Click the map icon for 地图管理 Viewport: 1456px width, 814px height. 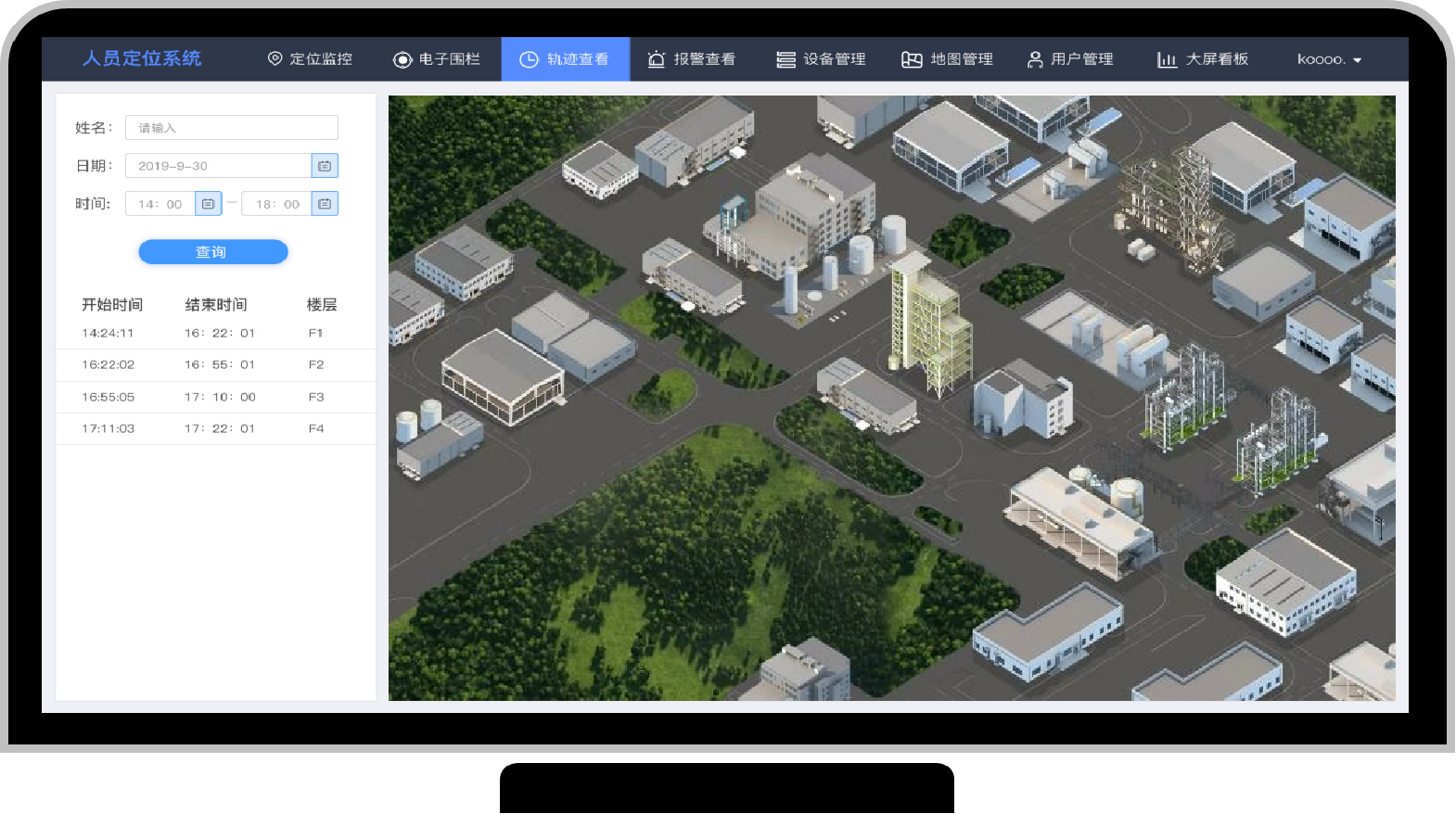912,59
